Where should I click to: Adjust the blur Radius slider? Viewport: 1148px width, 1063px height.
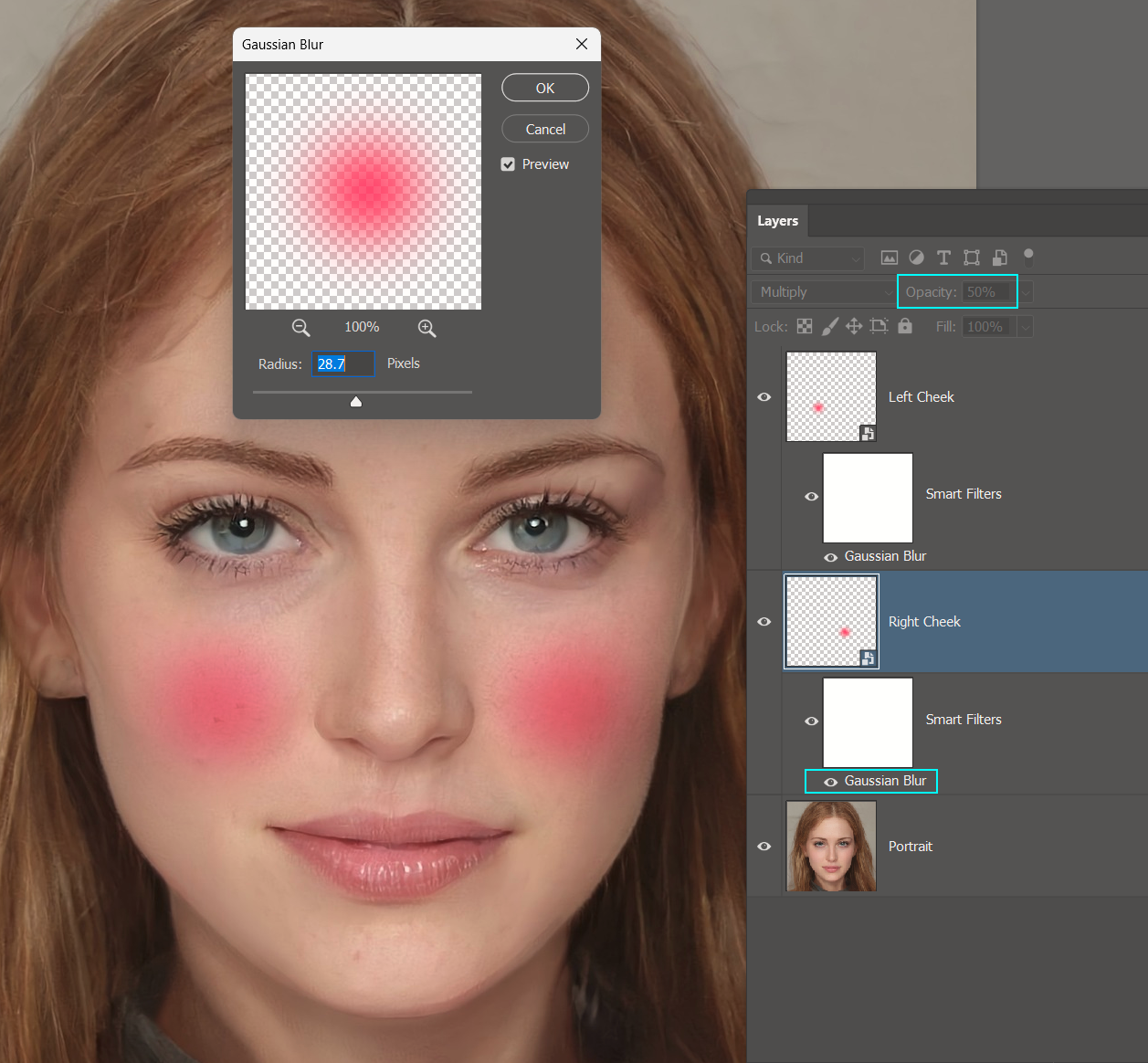(x=356, y=401)
